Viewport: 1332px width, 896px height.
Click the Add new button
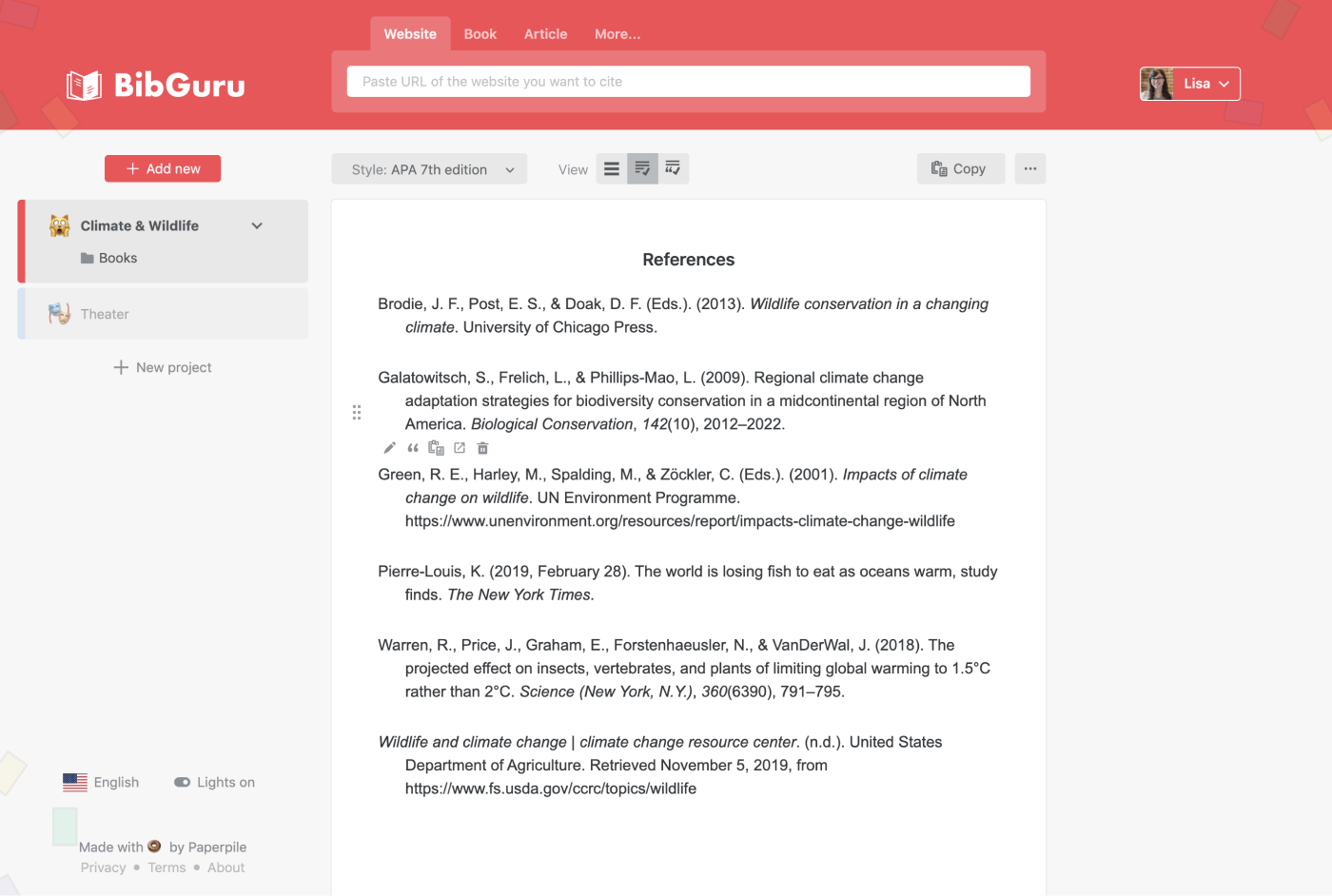162,167
